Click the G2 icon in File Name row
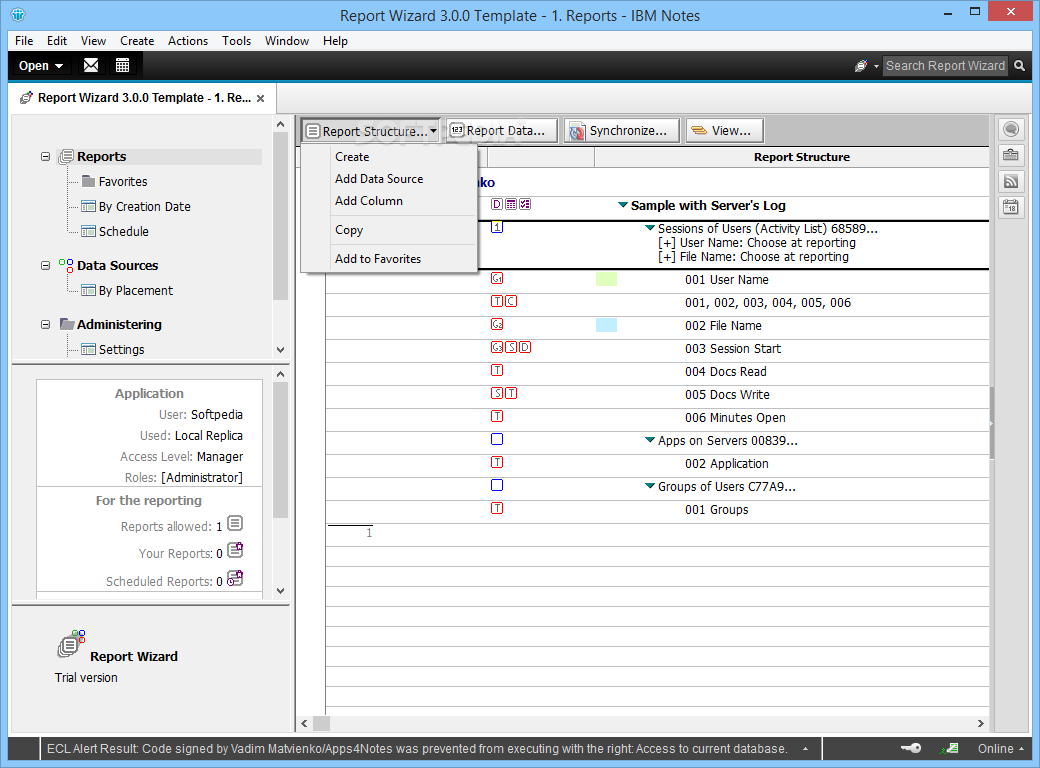Image resolution: width=1040 pixels, height=768 pixels. (497, 324)
